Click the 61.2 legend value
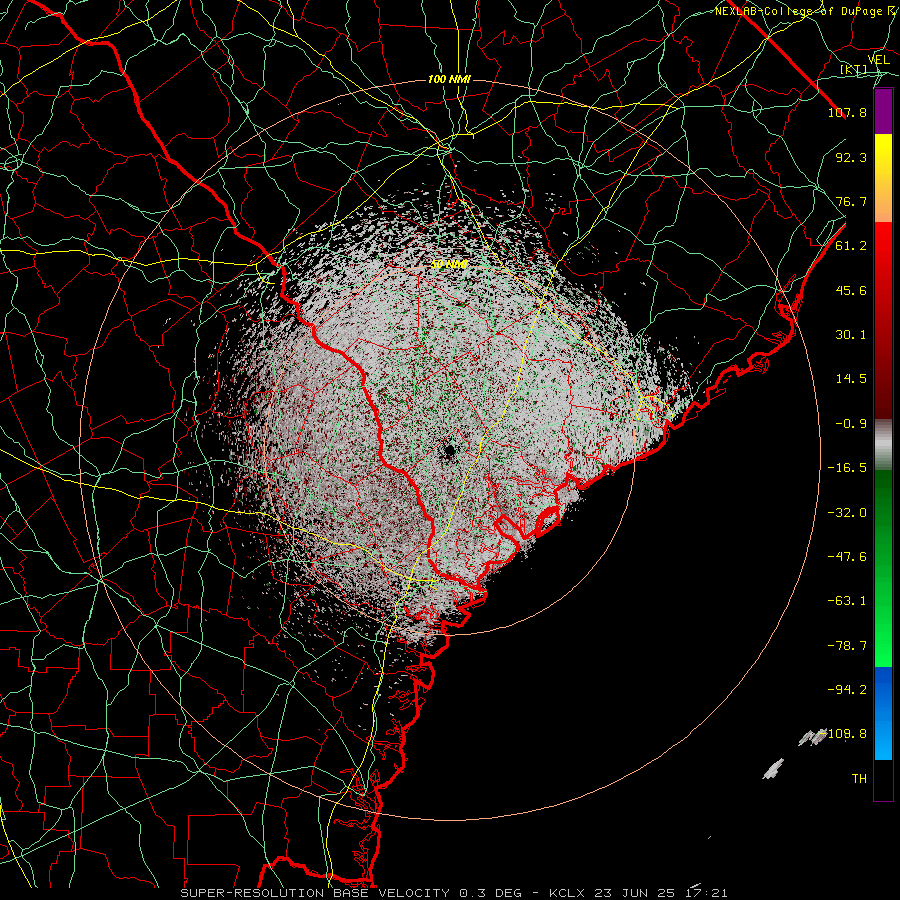This screenshot has width=900, height=900. 851,246
